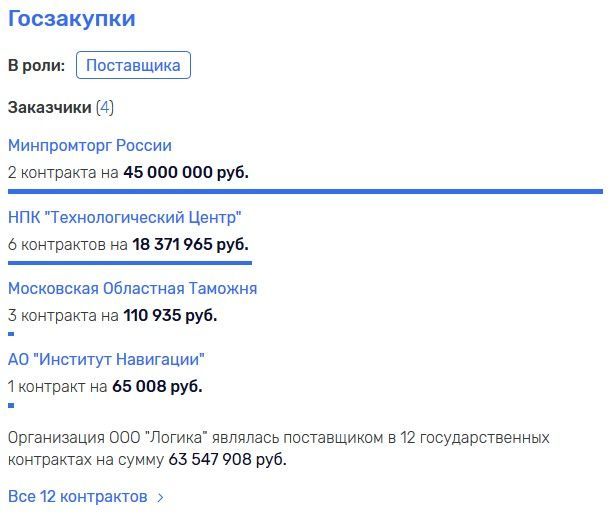Open the Минпромторг России customer link
Image resolution: width=615 pixels, height=525 pixels.
coord(90,145)
